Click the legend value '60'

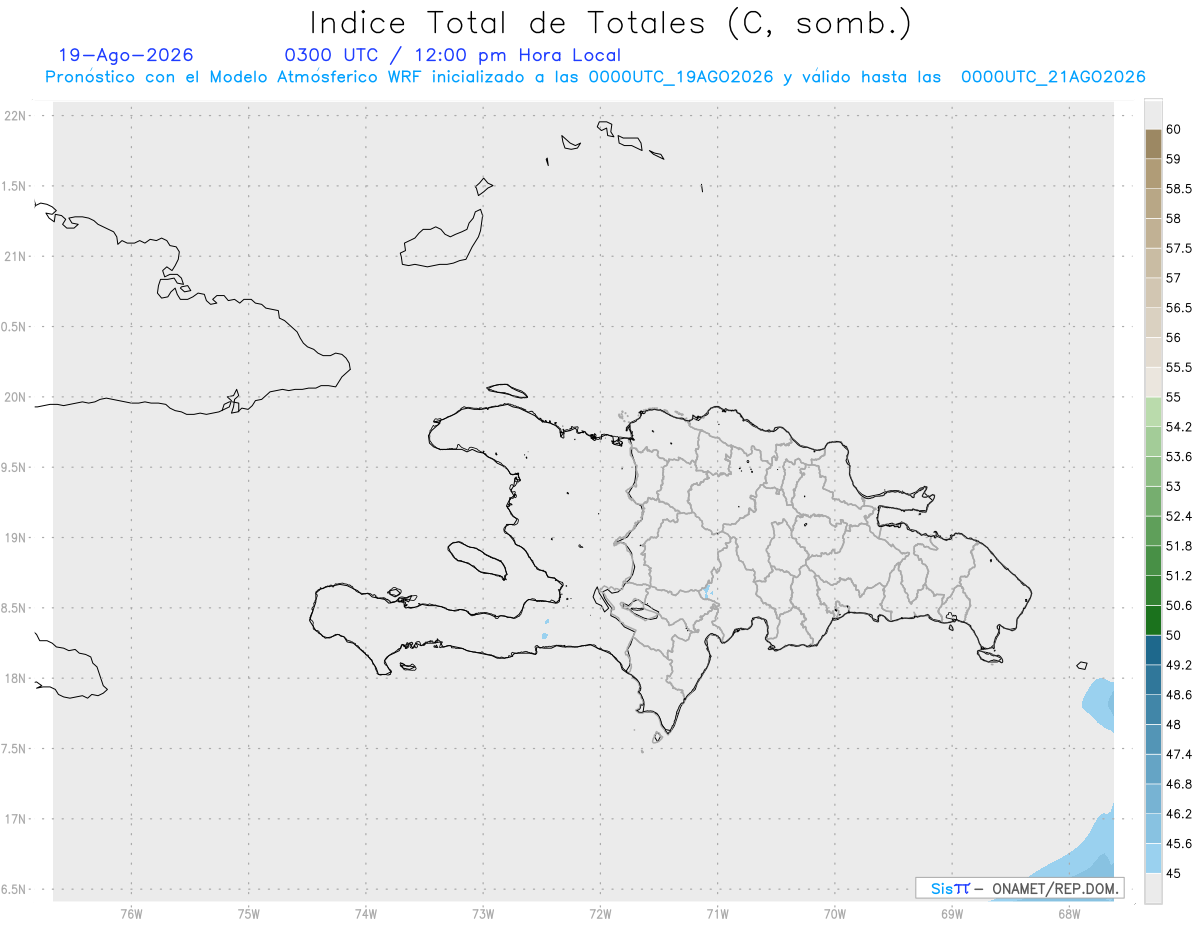tap(1174, 129)
